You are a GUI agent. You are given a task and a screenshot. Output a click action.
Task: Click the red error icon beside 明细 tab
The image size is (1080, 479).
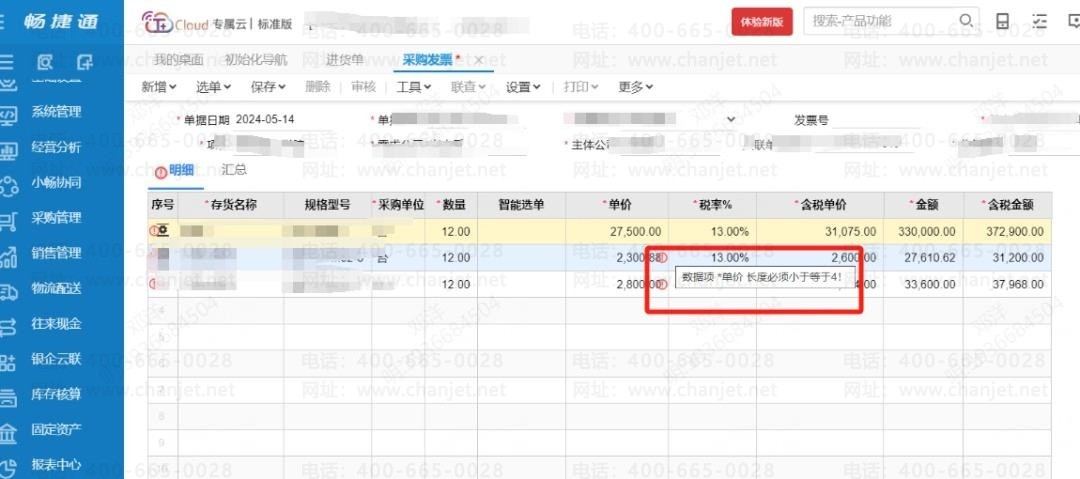160,172
